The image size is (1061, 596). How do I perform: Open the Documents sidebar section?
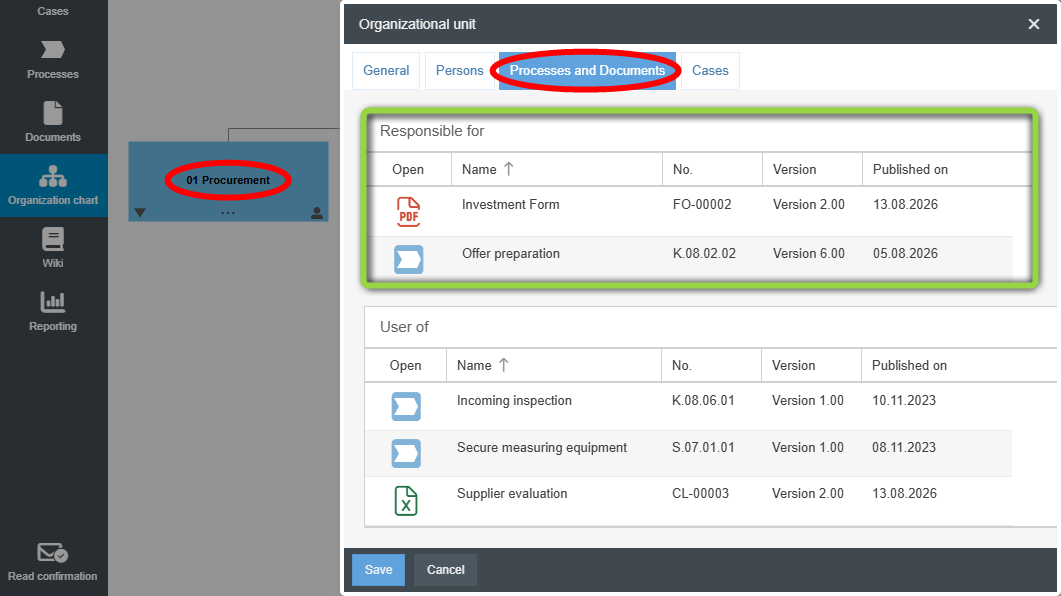click(x=53, y=122)
